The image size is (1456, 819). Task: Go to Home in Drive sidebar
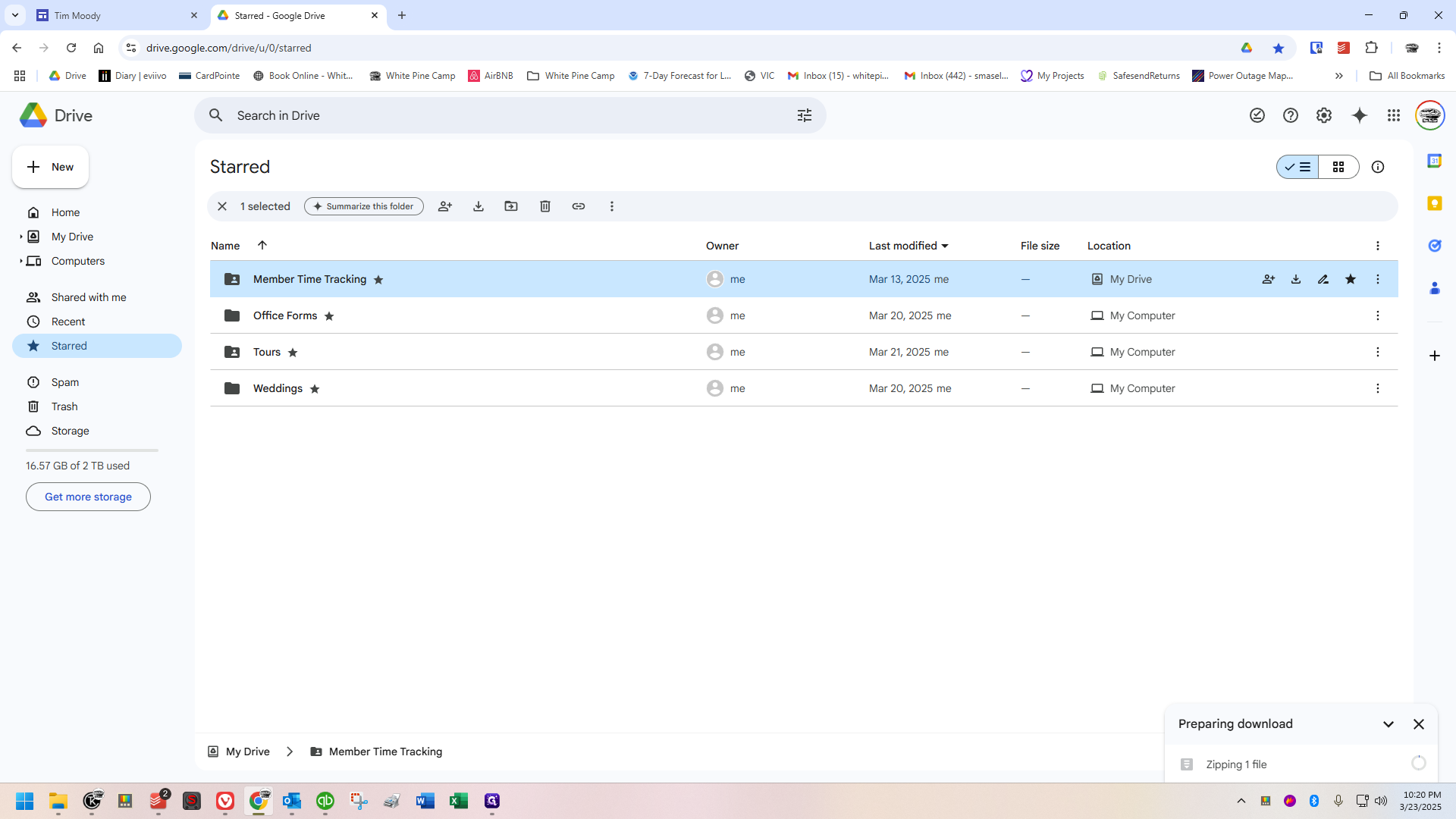(97, 212)
